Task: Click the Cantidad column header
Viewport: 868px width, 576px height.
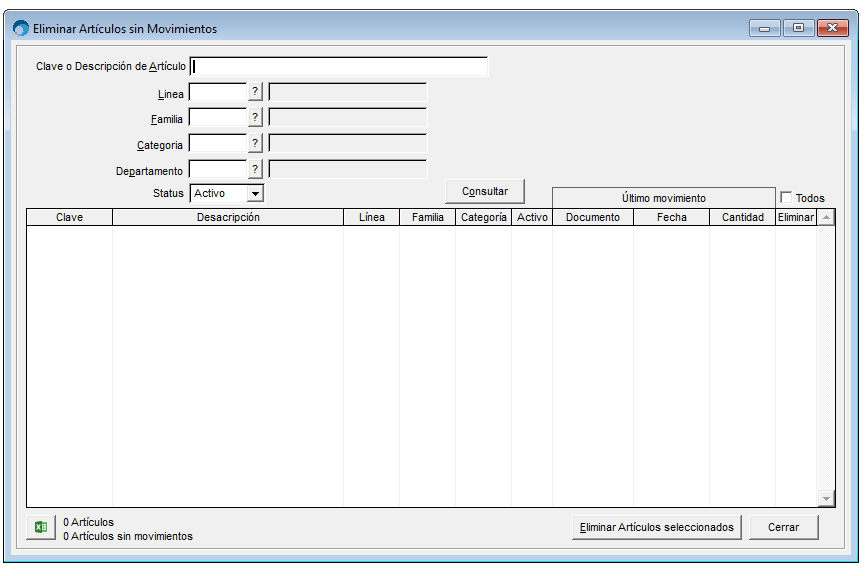Action: (x=742, y=218)
